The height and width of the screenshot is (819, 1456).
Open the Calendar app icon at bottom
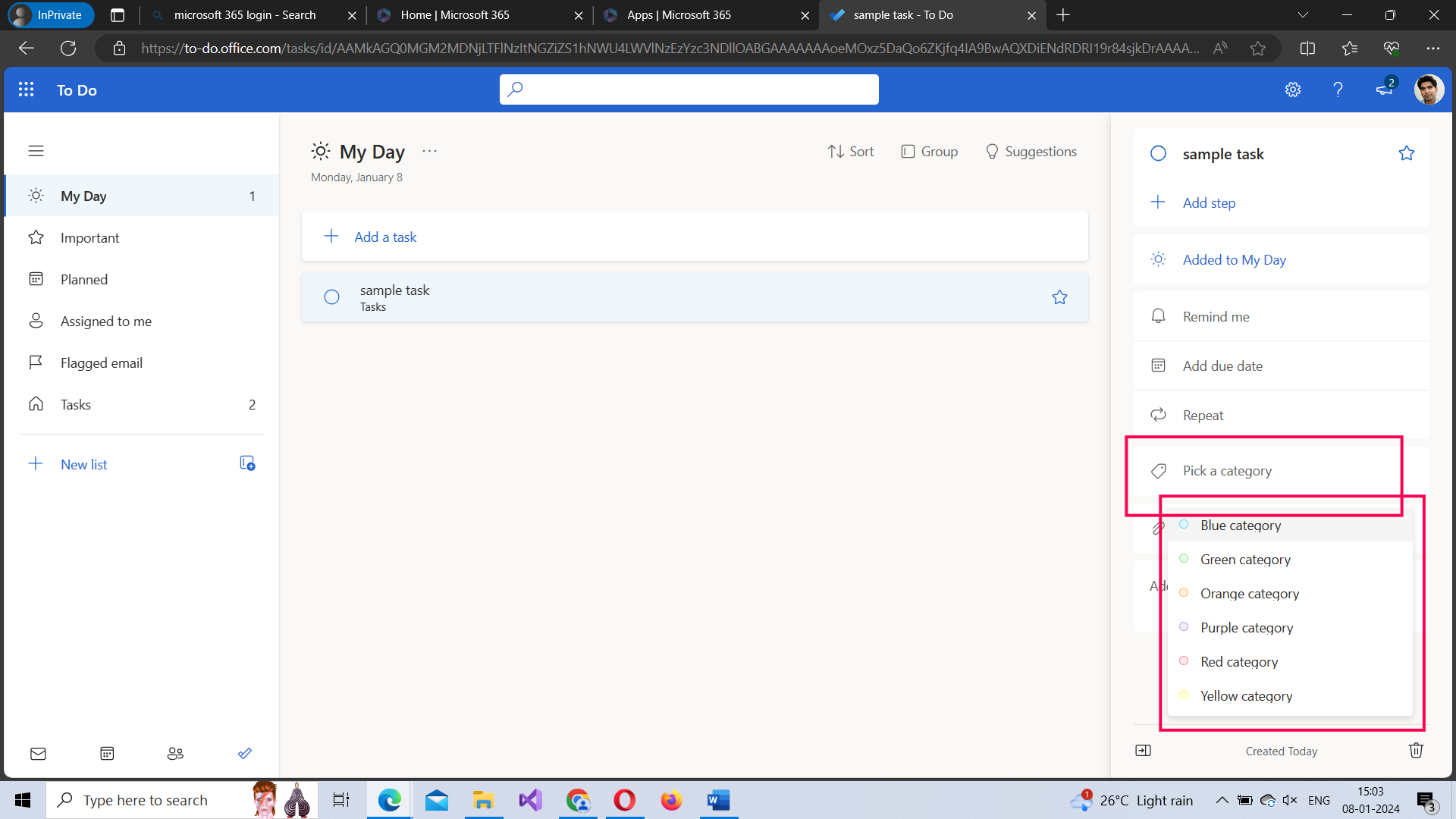106,753
